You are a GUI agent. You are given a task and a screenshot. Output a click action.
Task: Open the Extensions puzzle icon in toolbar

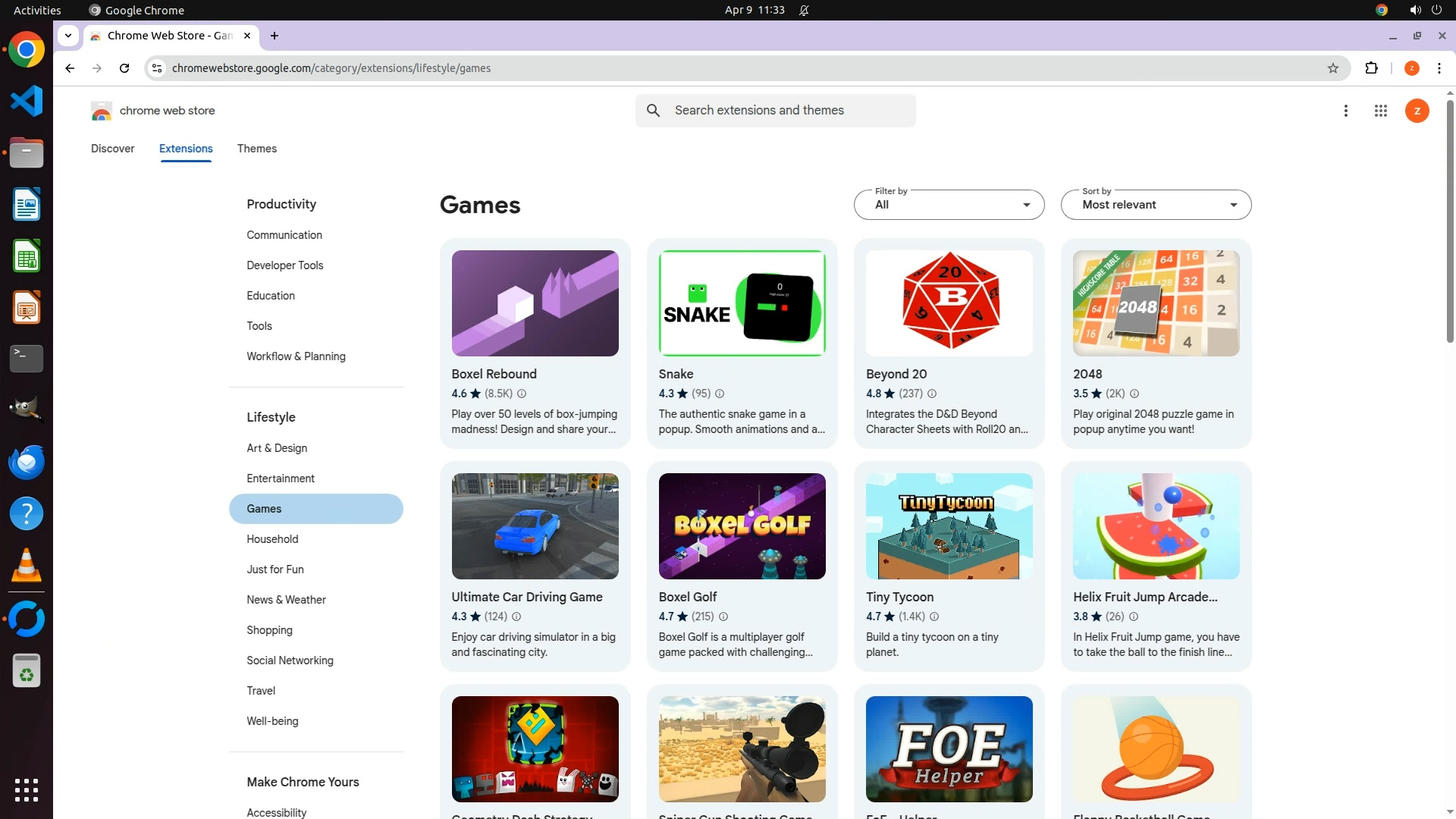pyautogui.click(x=1371, y=68)
